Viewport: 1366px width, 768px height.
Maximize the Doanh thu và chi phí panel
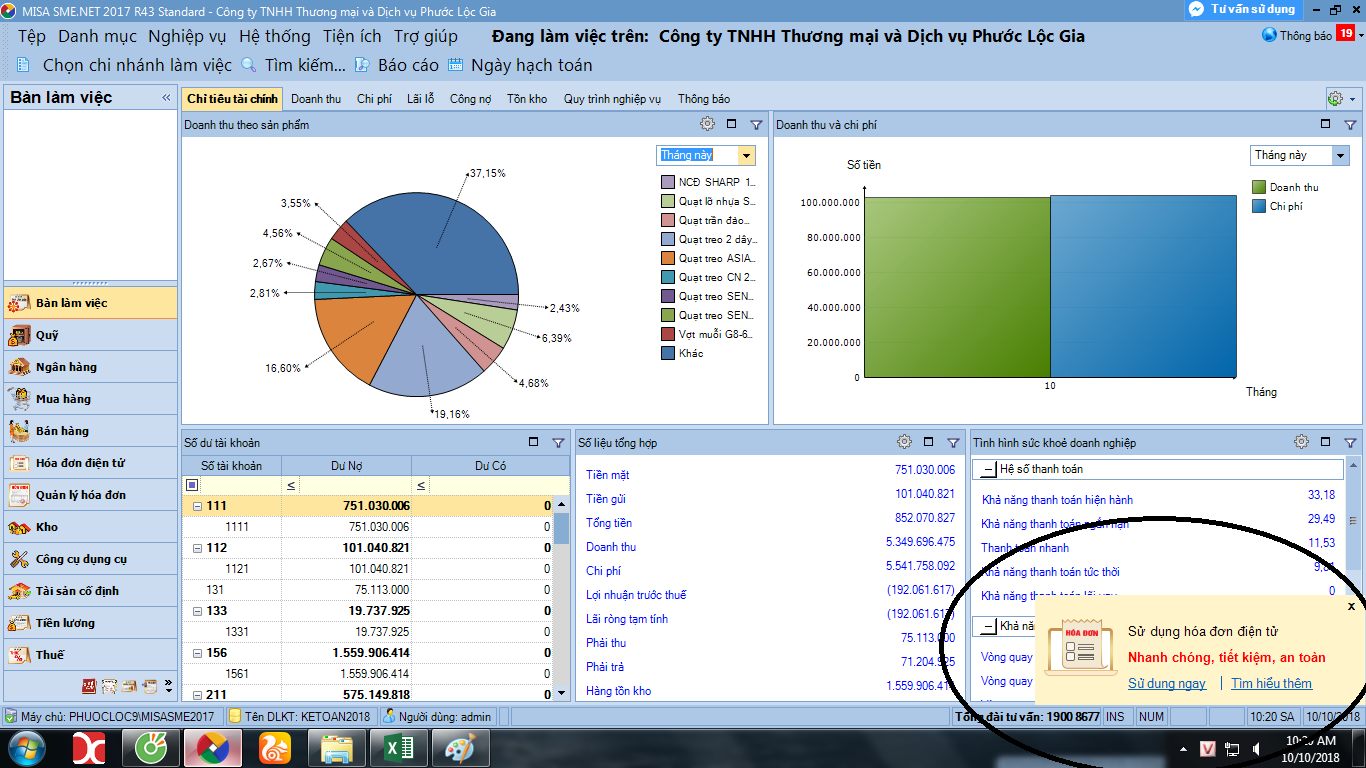[x=1325, y=124]
